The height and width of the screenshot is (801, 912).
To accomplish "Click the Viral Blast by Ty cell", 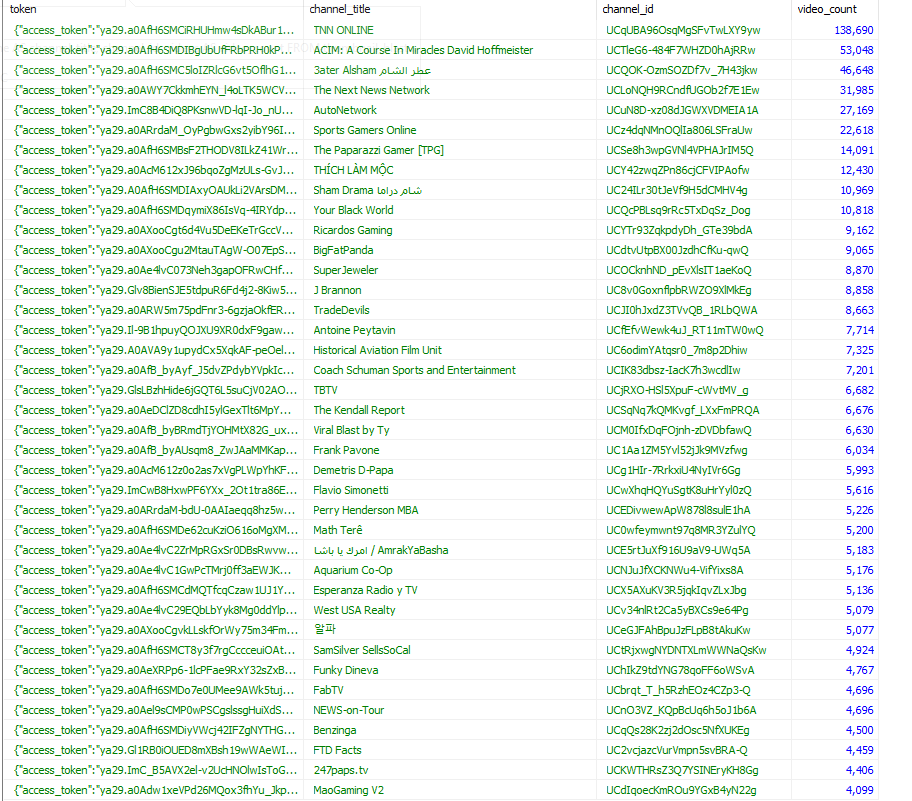I will tap(351, 430).
